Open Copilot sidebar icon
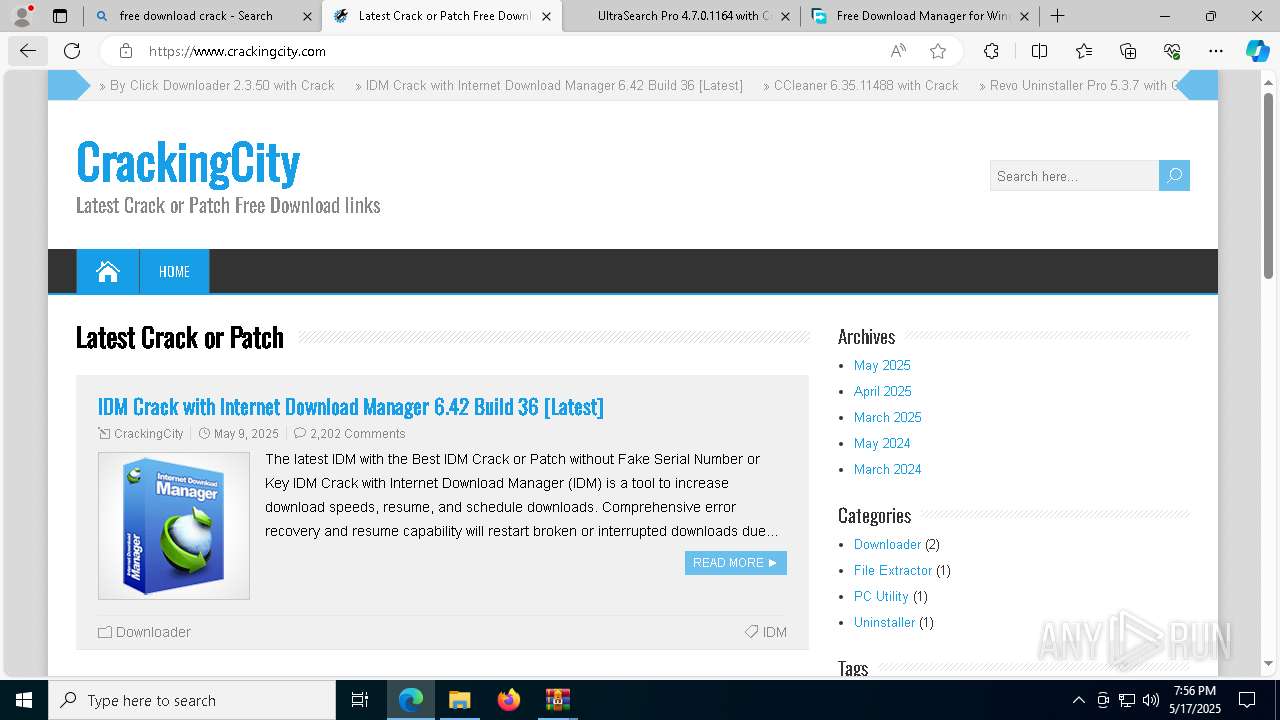 pyautogui.click(x=1257, y=51)
